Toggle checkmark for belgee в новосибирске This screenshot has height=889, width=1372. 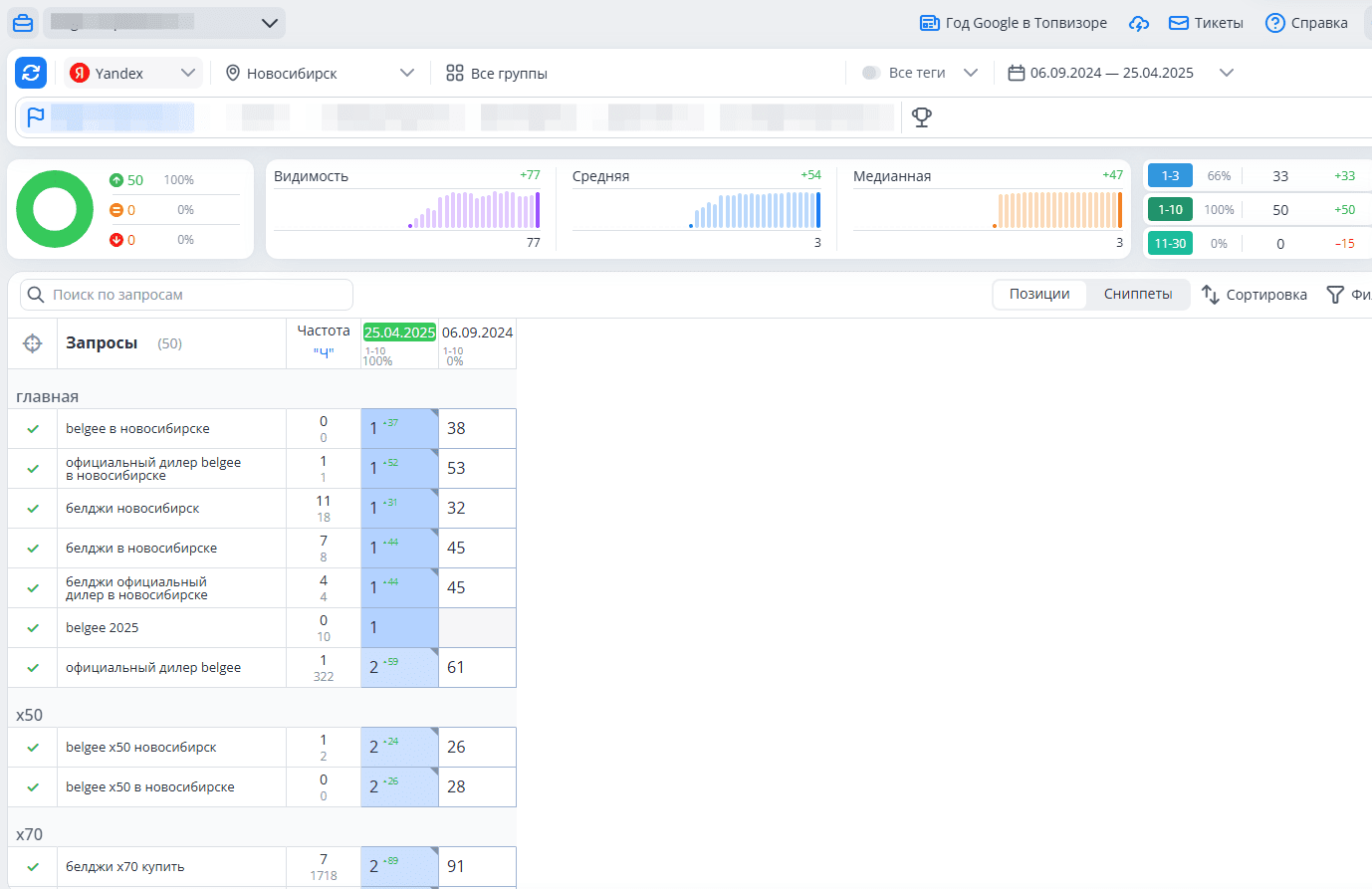33,429
